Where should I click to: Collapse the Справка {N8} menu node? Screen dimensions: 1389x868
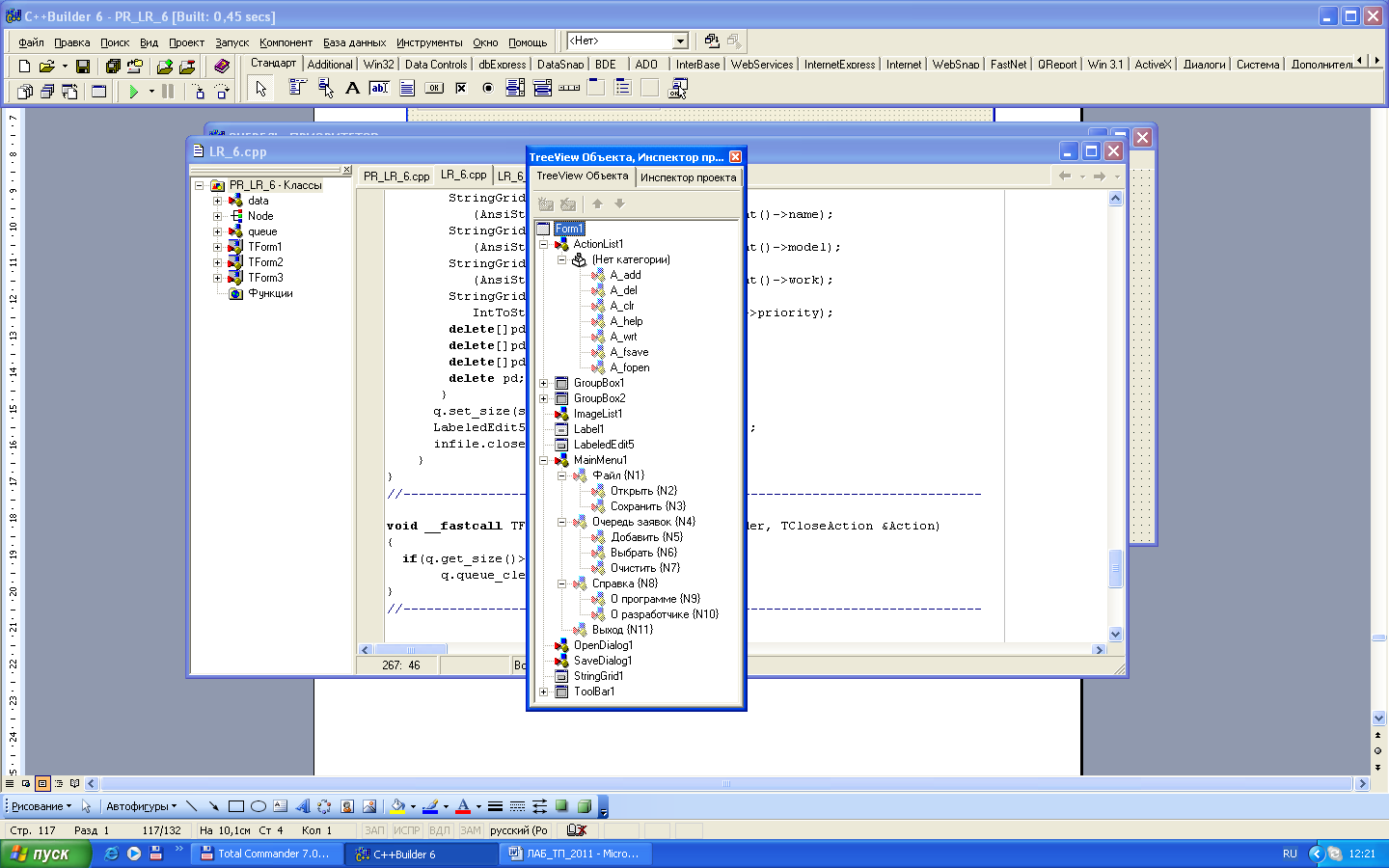(x=561, y=583)
